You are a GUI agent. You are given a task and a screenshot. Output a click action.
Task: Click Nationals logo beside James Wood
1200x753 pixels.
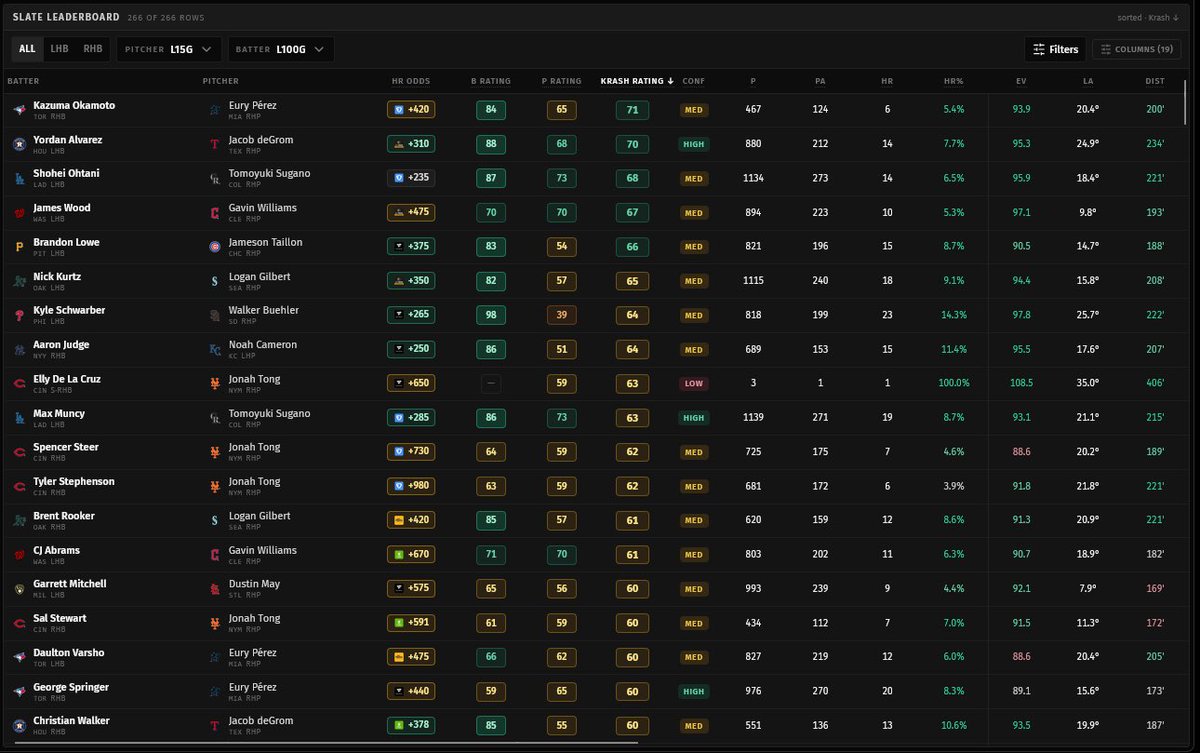[18, 213]
